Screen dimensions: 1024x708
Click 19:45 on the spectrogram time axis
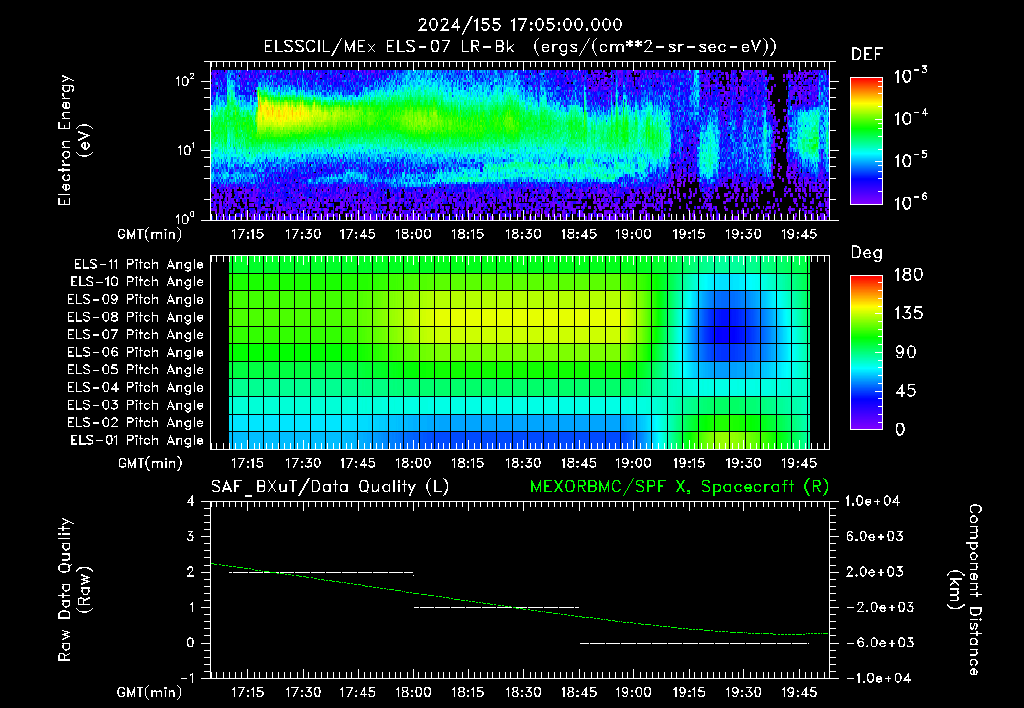pyautogui.click(x=799, y=234)
